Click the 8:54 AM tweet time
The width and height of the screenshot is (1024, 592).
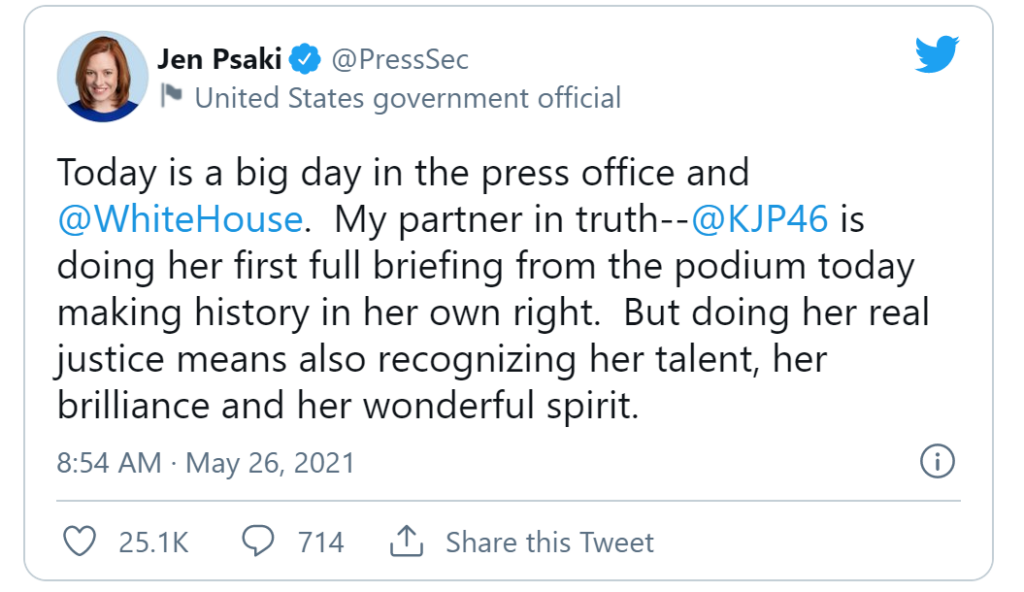click(109, 462)
